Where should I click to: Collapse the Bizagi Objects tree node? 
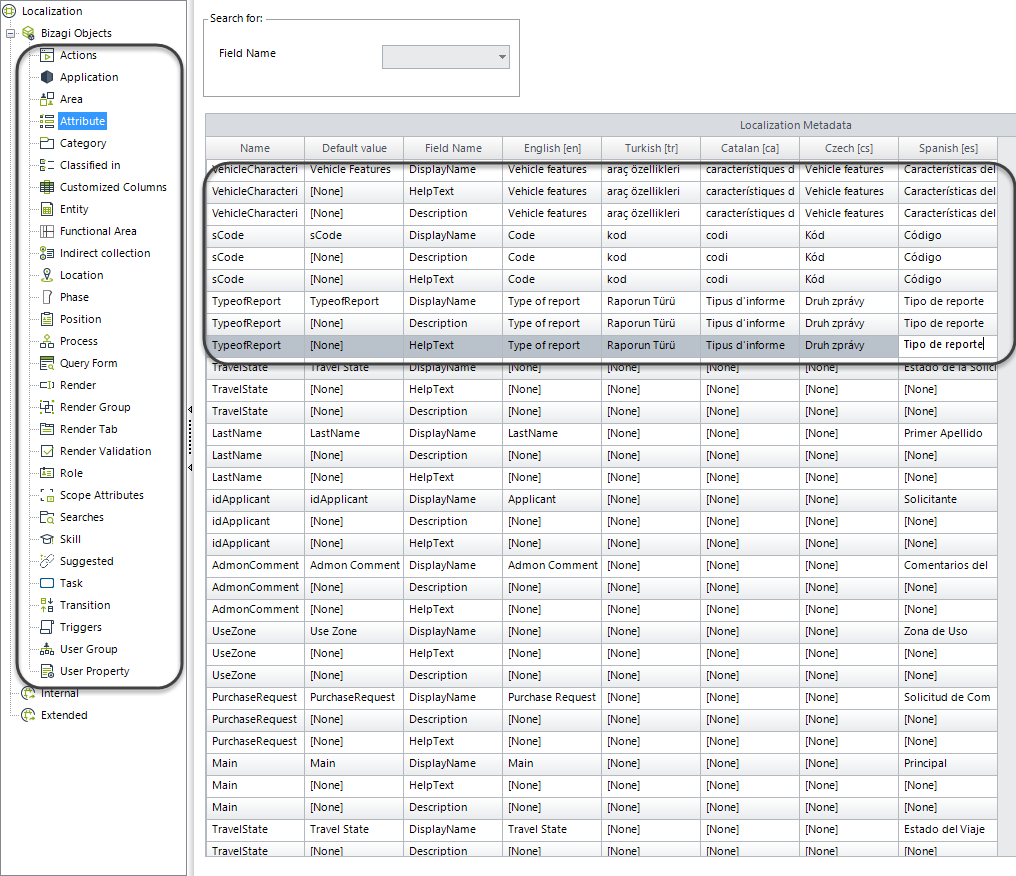coord(10,33)
